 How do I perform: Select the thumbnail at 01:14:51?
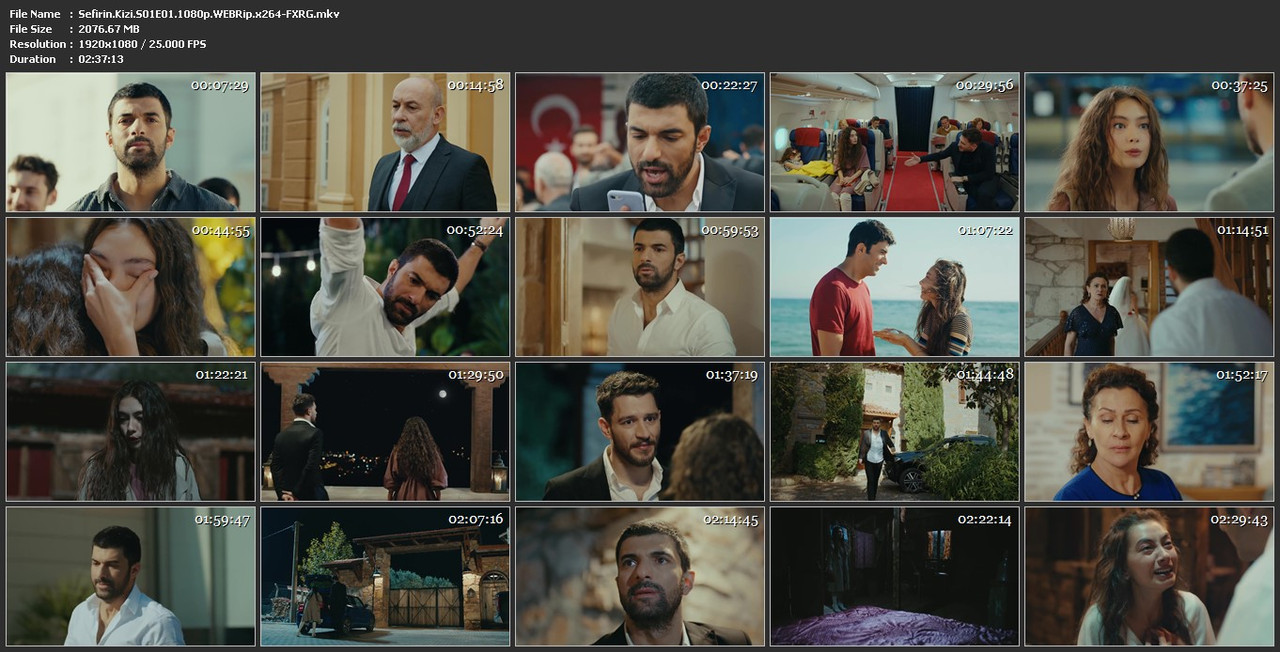pos(1149,287)
